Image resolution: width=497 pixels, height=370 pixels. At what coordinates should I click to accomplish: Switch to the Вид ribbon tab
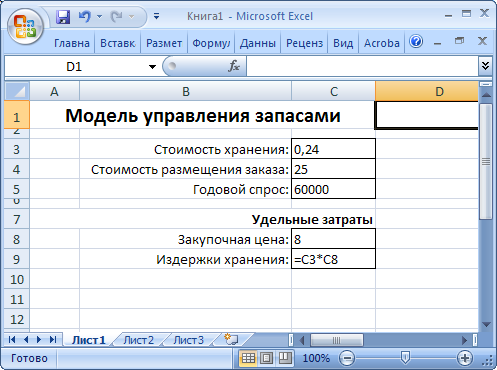[x=343, y=43]
